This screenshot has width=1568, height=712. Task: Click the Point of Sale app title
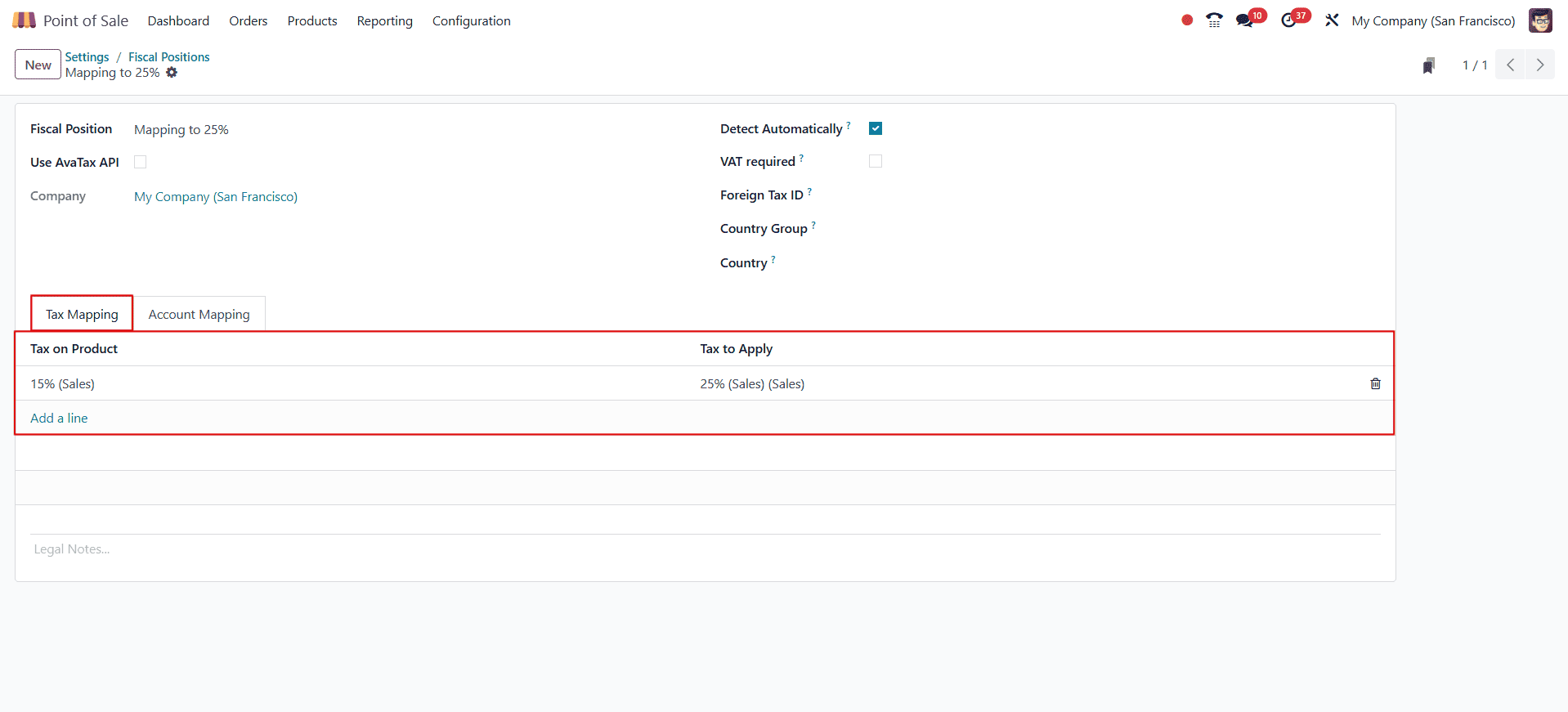[86, 20]
